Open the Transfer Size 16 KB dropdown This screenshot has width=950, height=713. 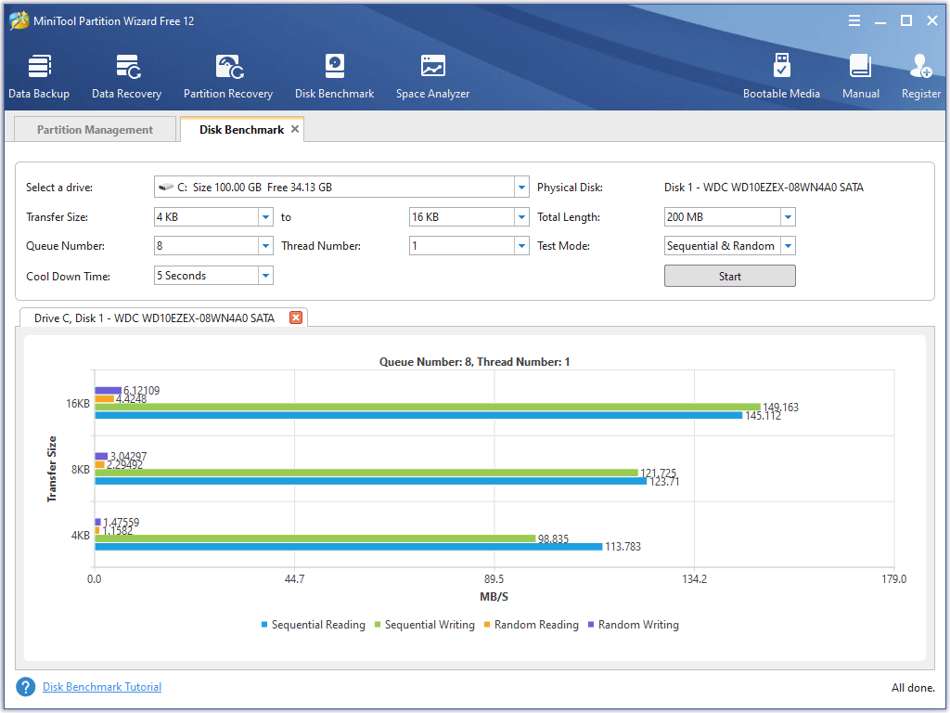522,217
